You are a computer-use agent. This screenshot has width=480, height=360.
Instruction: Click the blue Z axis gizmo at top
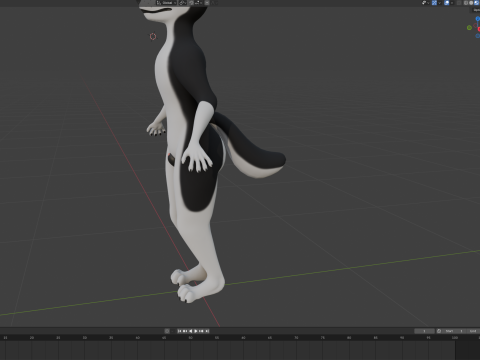pos(477,19)
